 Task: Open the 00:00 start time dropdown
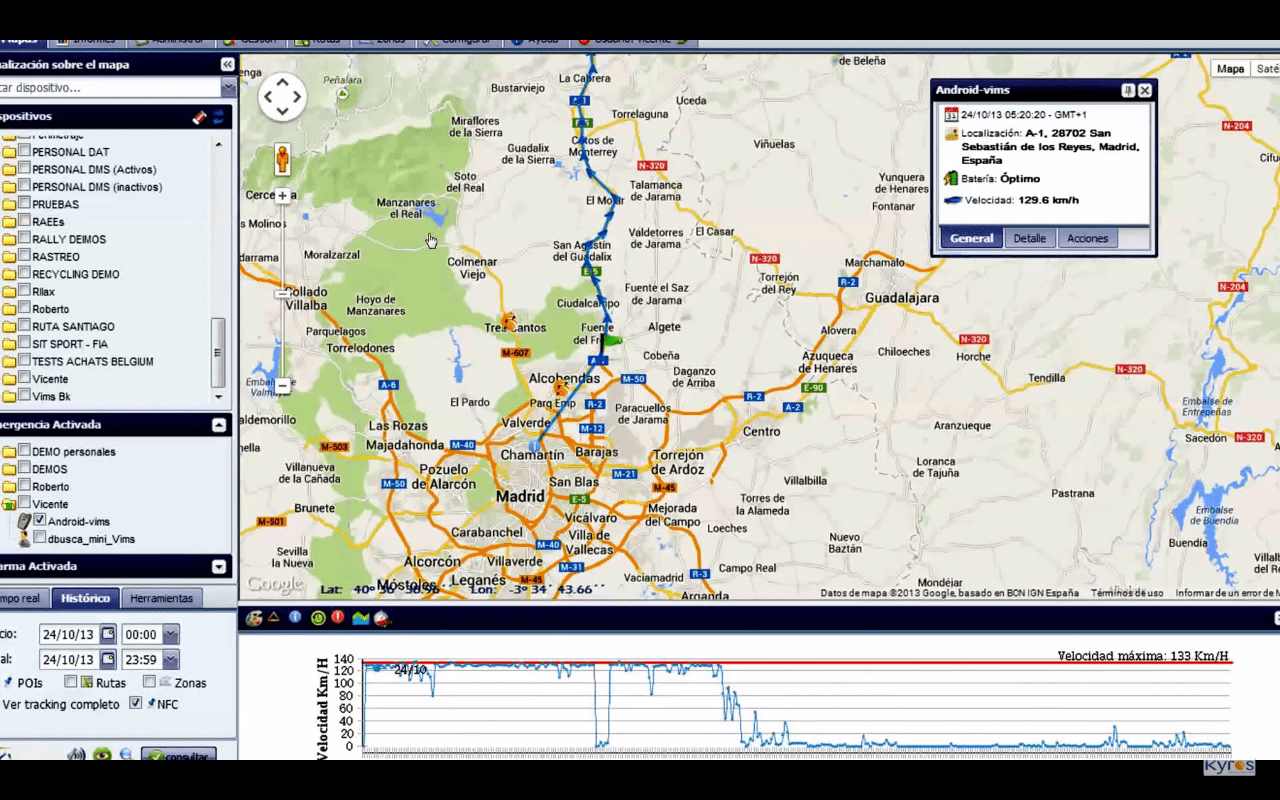170,634
